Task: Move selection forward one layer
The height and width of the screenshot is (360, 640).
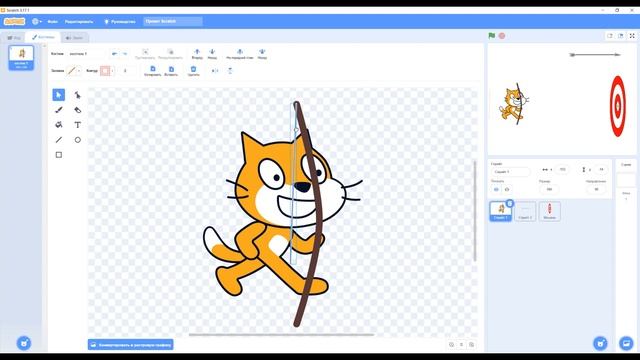Action: [x=197, y=53]
